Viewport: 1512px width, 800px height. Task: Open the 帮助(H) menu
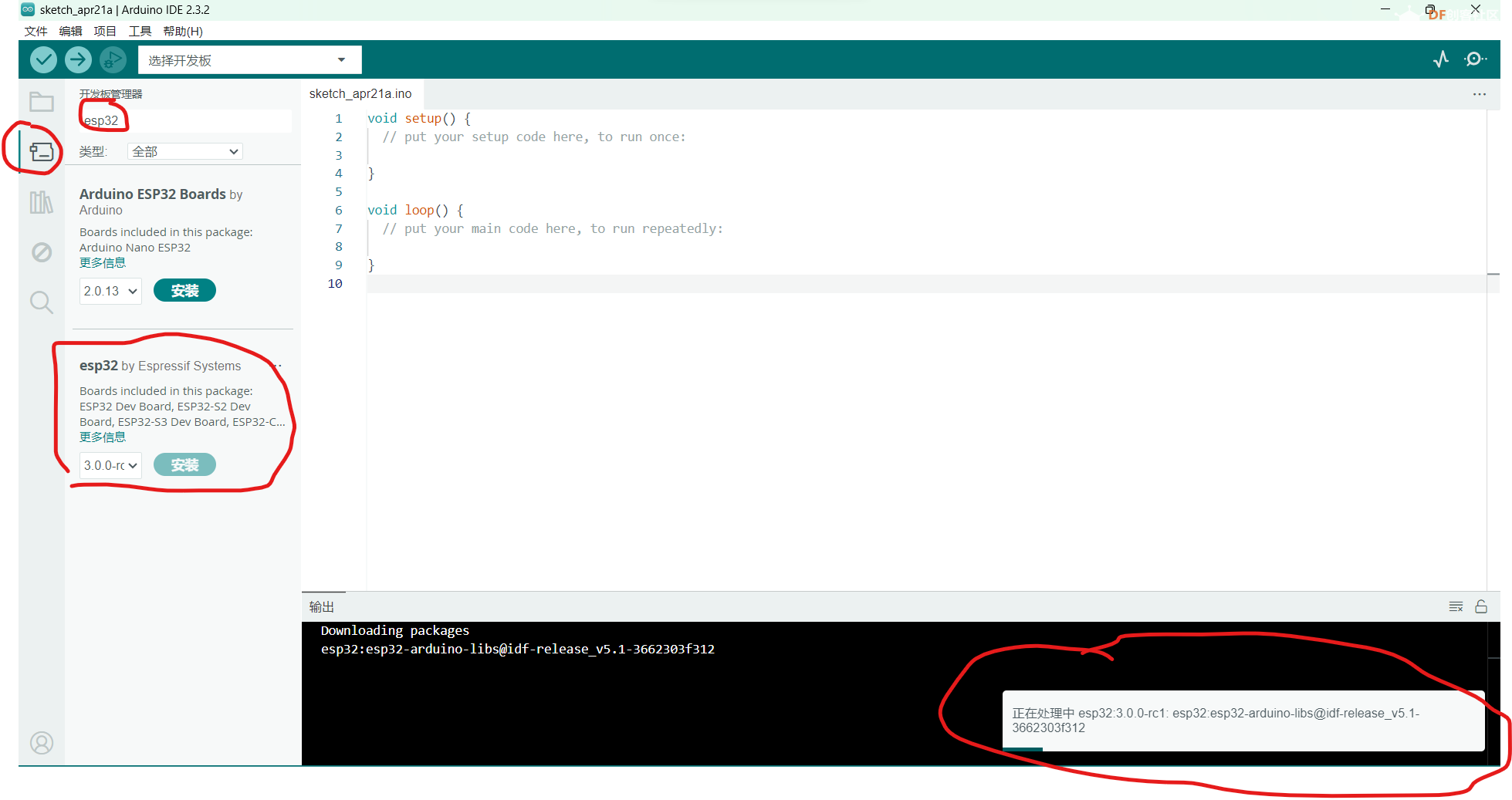coord(183,32)
